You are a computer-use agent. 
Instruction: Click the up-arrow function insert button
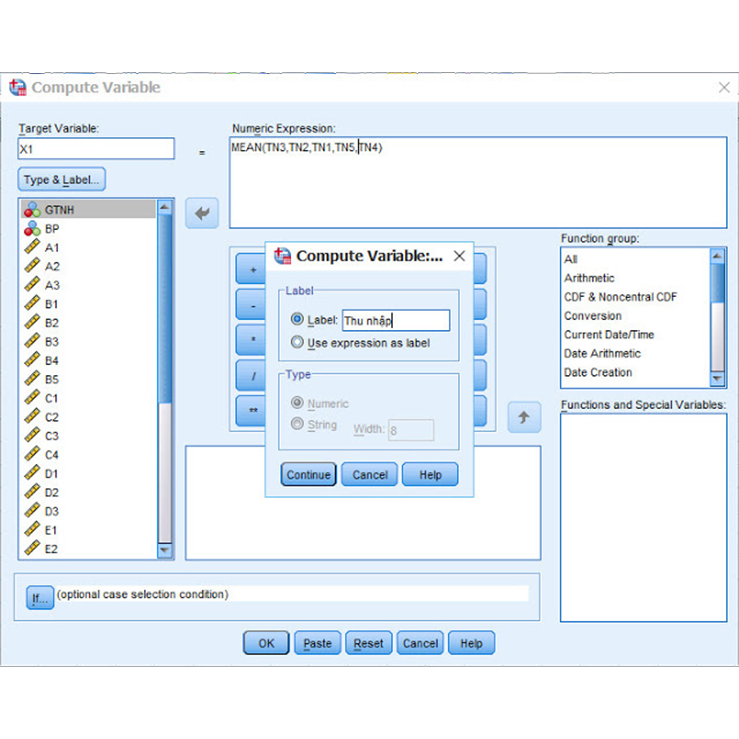(x=524, y=417)
